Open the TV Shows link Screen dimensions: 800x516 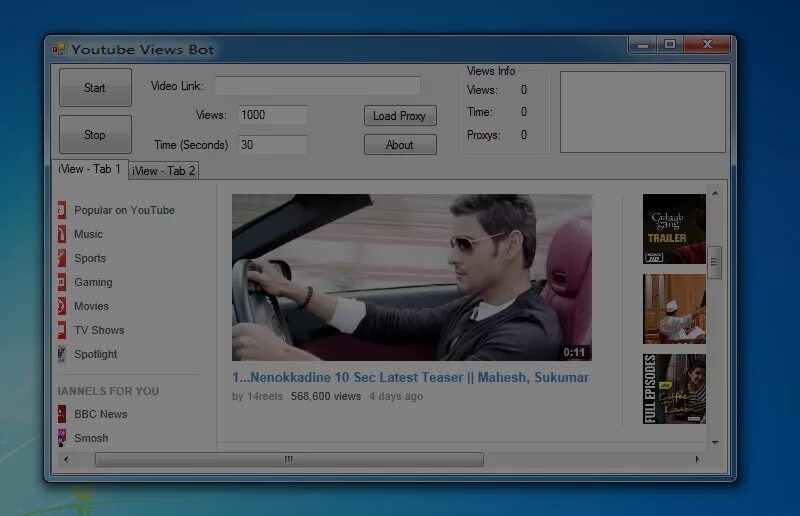(x=99, y=330)
